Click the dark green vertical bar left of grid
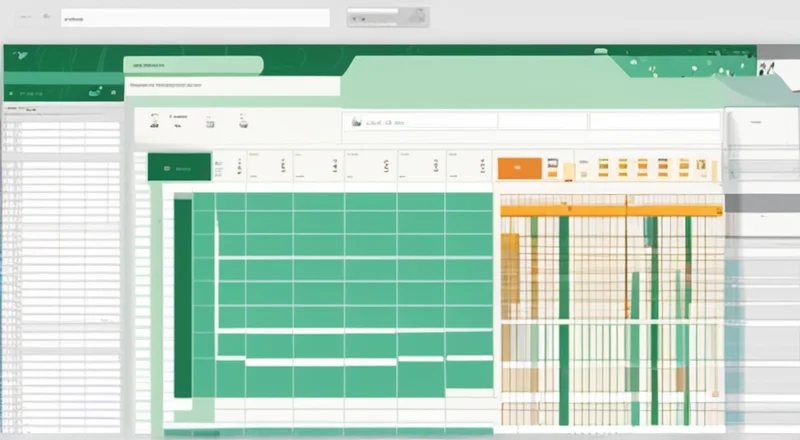This screenshot has height=440, width=800. coord(183,297)
